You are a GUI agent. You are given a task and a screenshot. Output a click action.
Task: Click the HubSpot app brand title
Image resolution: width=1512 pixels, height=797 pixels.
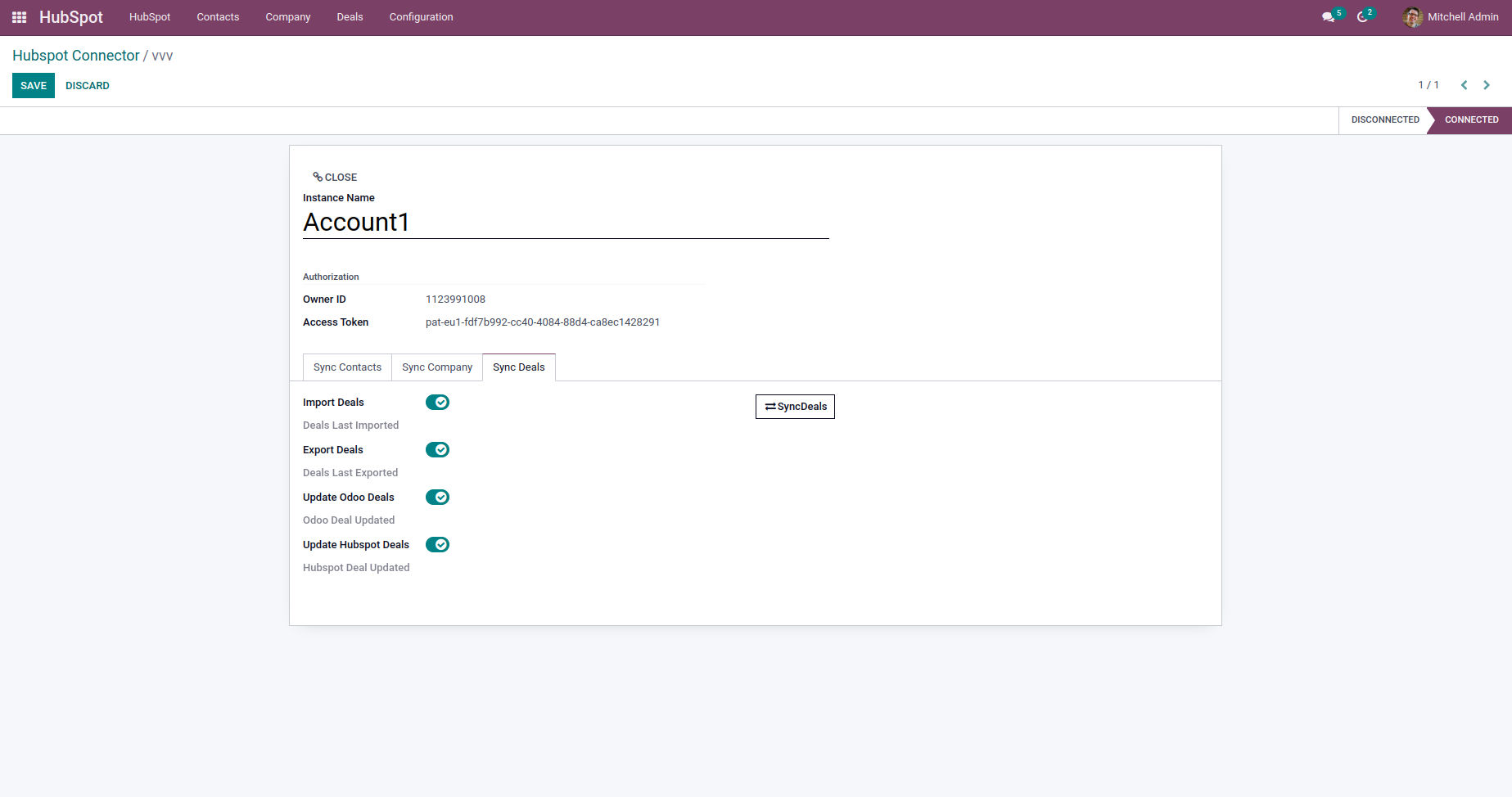click(71, 17)
